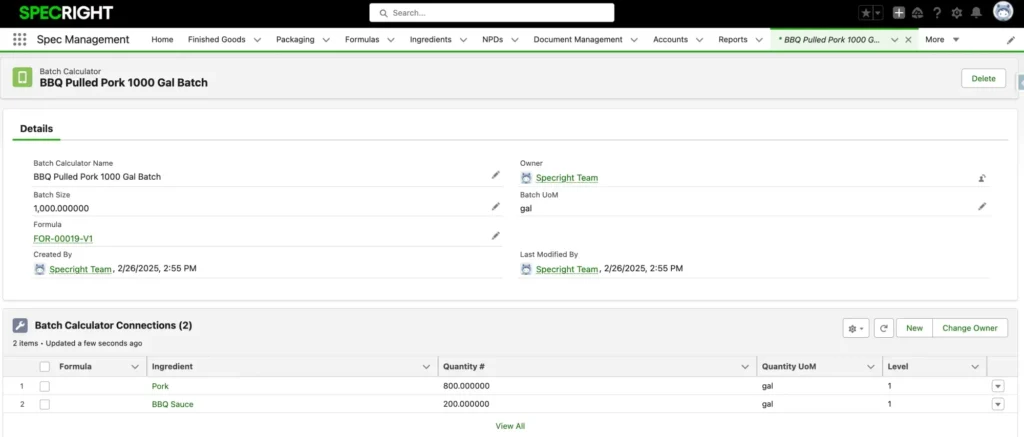The image size is (1024, 437).
Task: Expand the NPDs menu chevron
Action: pyautogui.click(x=515, y=40)
